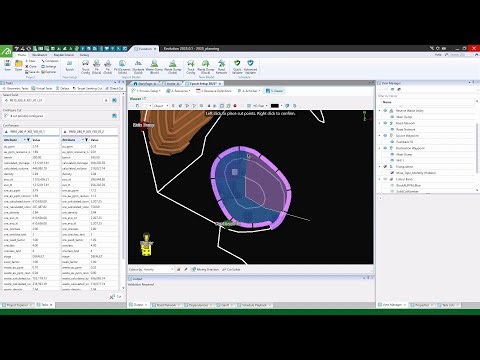This screenshot has width=480, height=360.
Task: Click the Direct Cut task button
Action: [114, 88]
